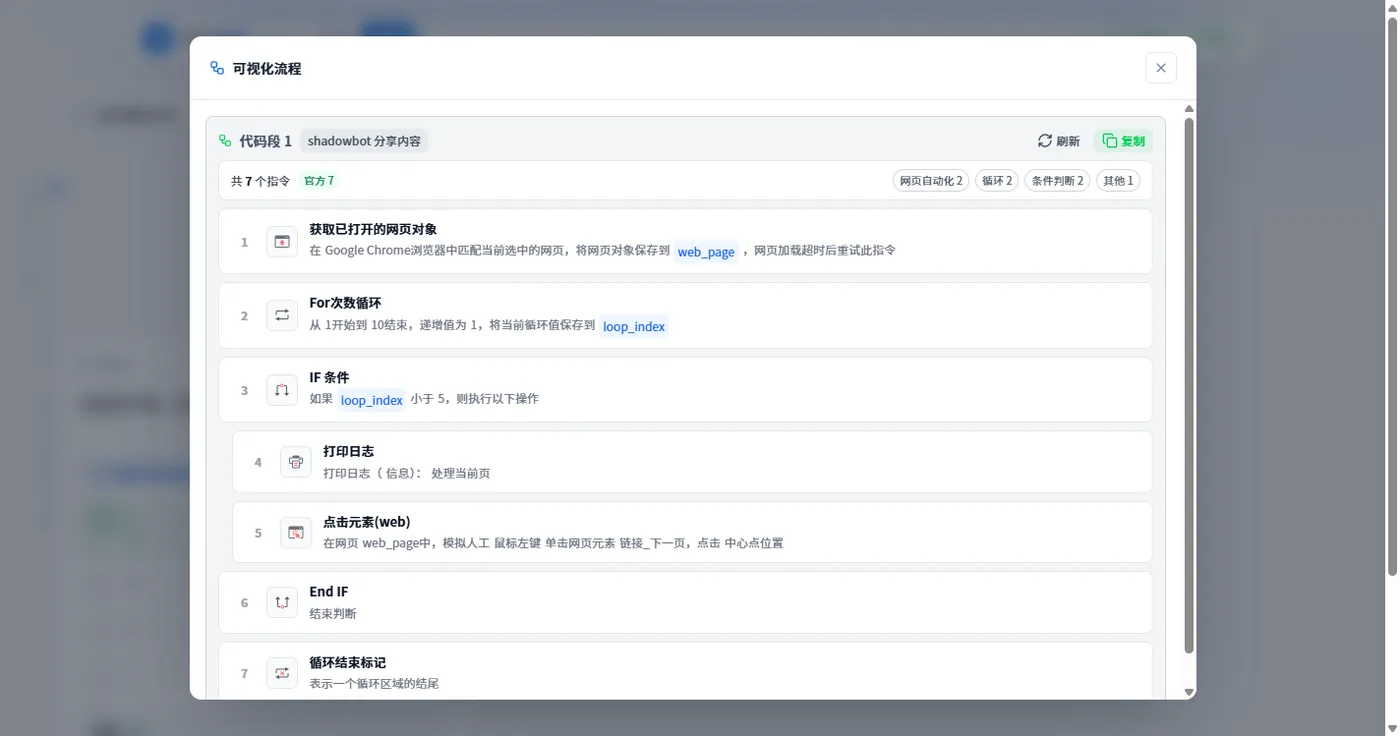Click the End IF icon
1400x736 pixels.
282,603
